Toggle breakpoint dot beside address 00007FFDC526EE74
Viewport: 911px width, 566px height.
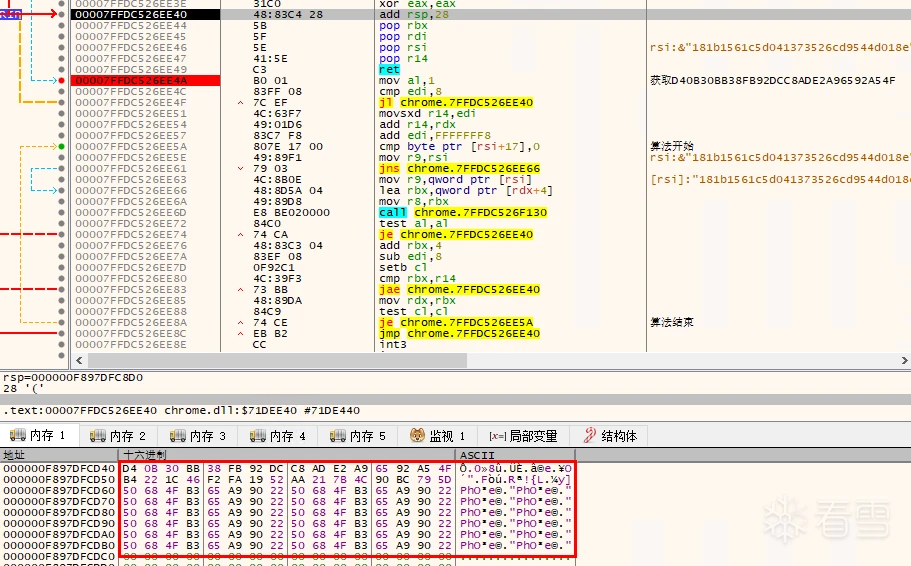[x=62, y=235]
